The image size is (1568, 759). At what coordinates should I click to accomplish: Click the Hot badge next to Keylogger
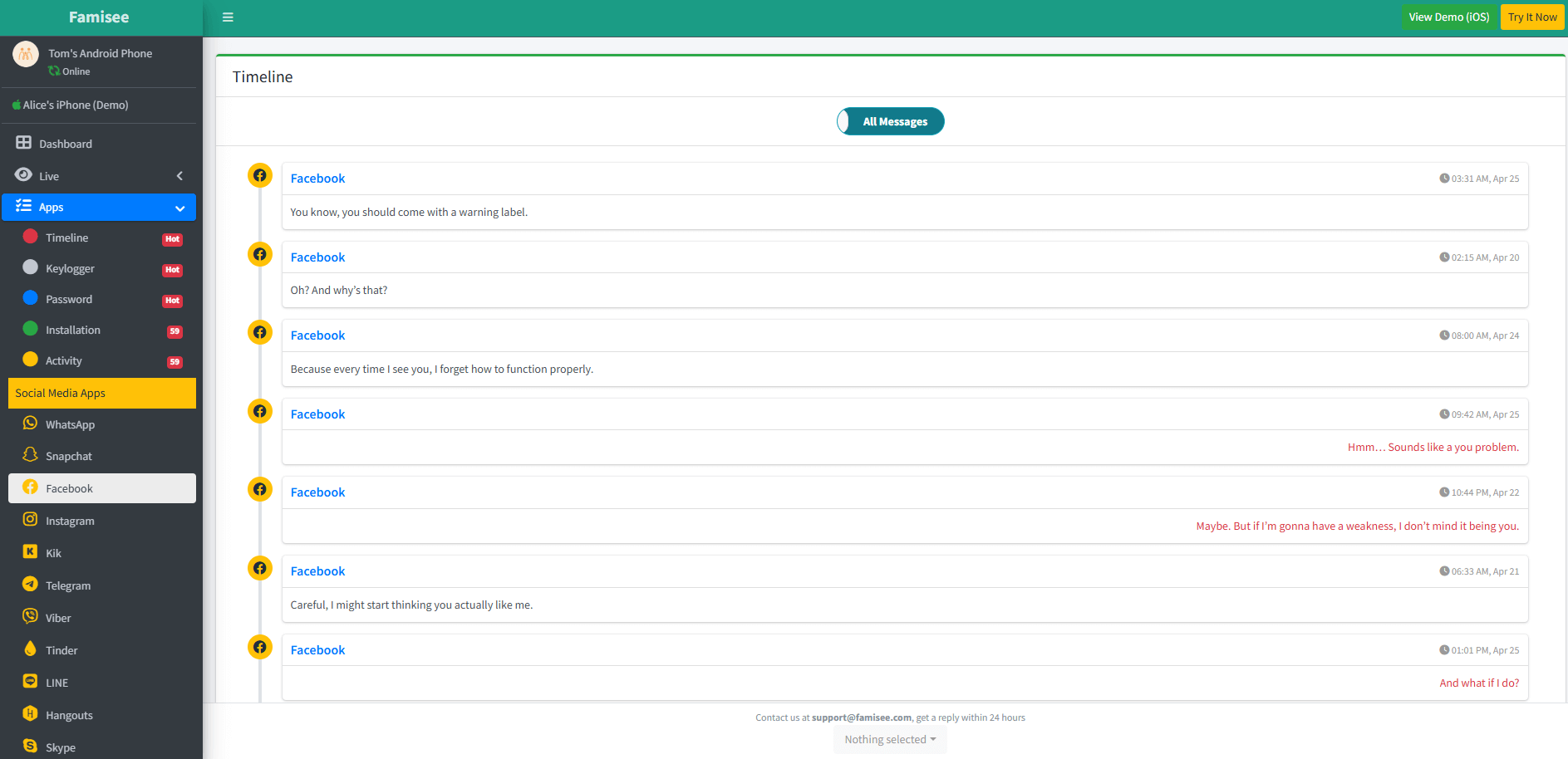172,270
